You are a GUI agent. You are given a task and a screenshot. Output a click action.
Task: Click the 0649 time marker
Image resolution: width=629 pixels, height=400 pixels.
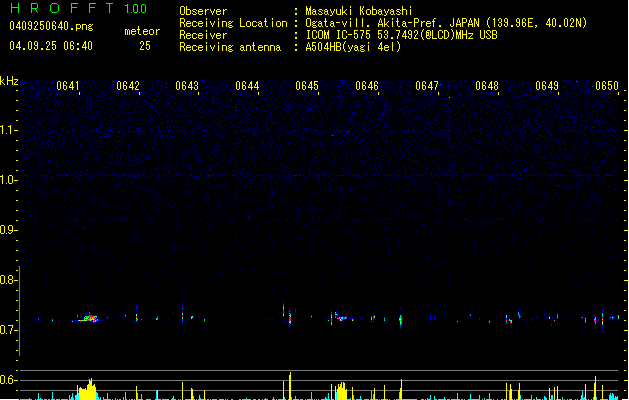tap(547, 86)
